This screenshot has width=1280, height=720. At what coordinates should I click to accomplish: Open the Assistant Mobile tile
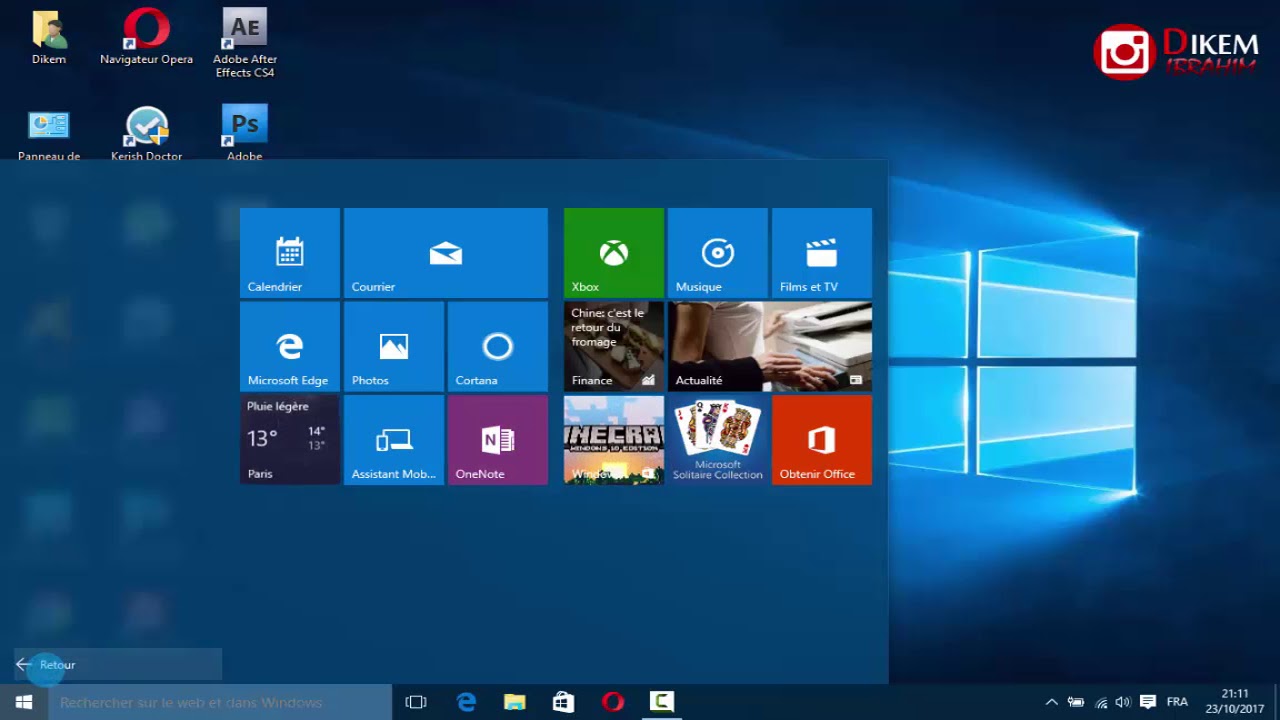[x=394, y=440]
